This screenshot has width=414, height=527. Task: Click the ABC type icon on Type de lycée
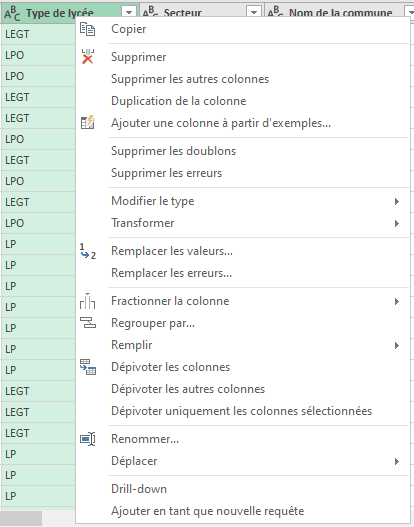click(12, 13)
